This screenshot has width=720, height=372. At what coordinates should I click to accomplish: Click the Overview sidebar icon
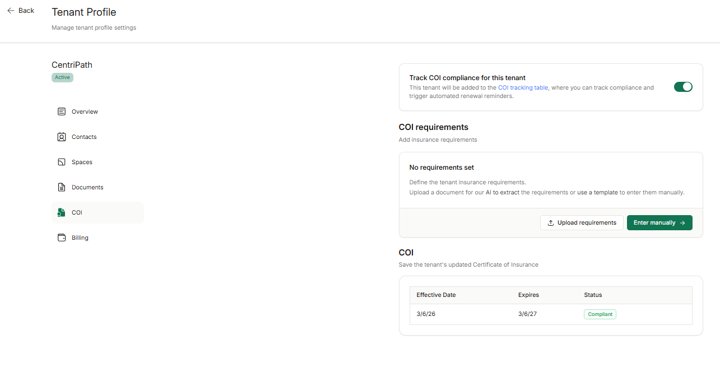[x=62, y=112]
